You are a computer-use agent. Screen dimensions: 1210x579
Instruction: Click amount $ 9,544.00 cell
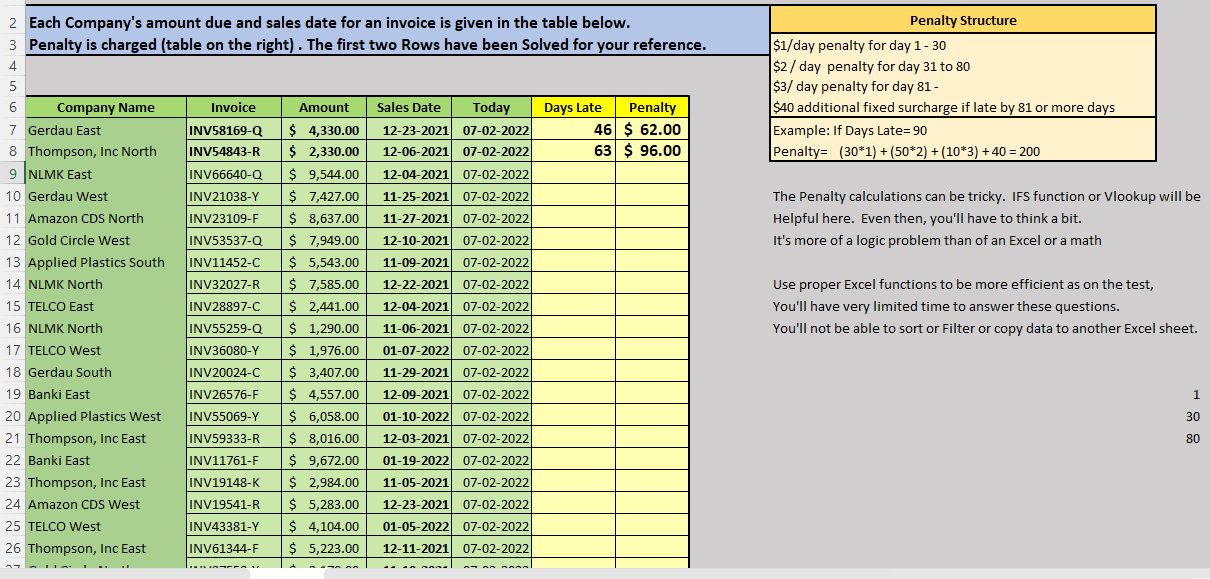324,174
